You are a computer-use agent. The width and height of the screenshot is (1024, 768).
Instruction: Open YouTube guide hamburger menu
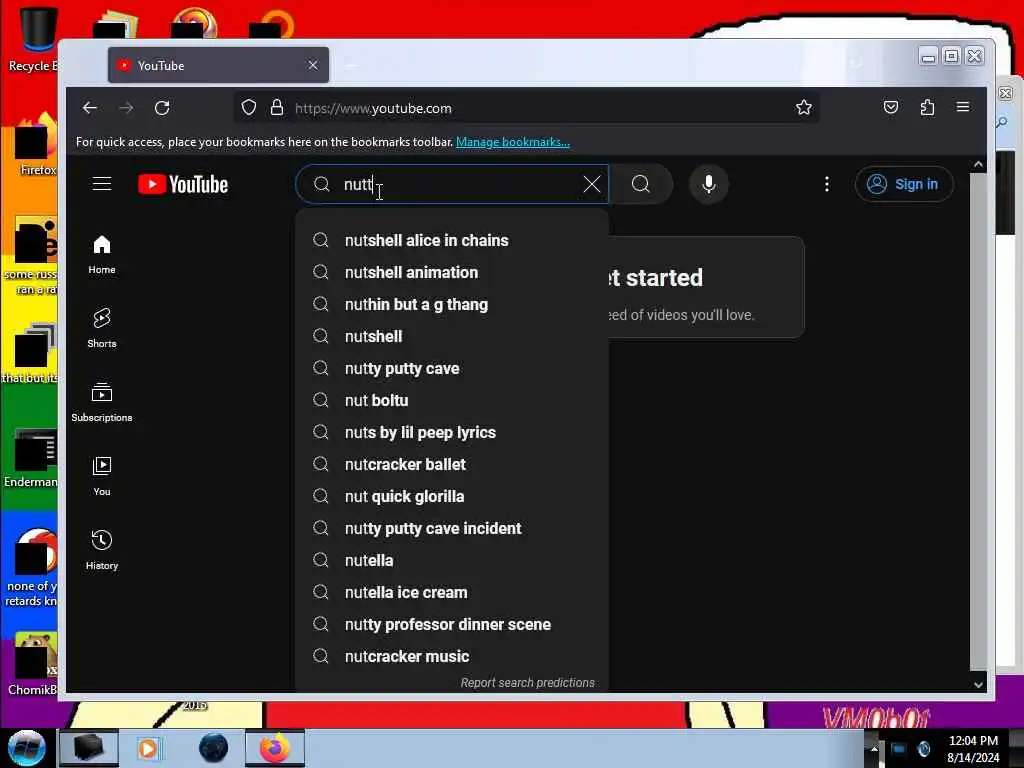click(x=102, y=184)
